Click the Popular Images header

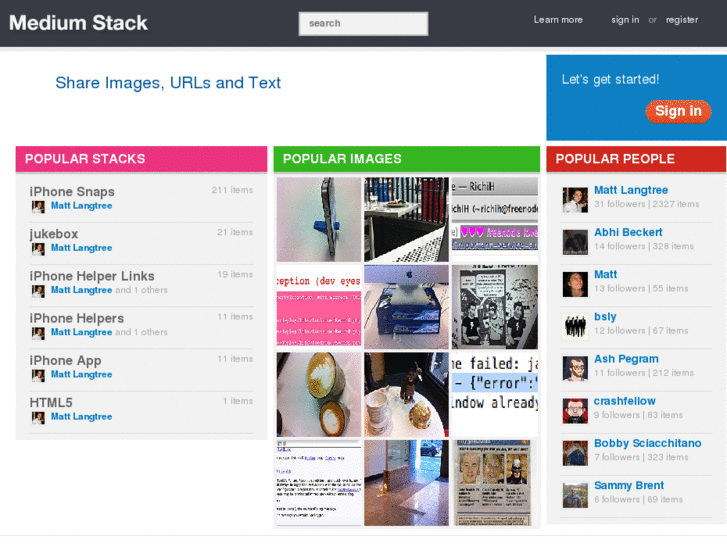407,159
